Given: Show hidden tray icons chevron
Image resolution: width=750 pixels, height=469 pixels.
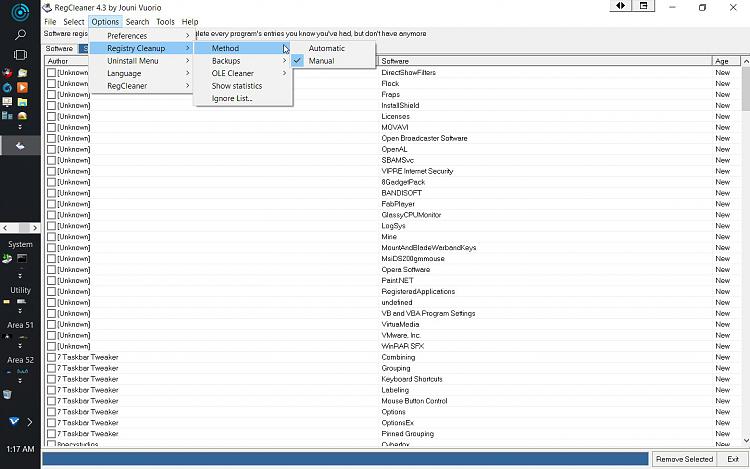Looking at the screenshot, I should (30, 422).
